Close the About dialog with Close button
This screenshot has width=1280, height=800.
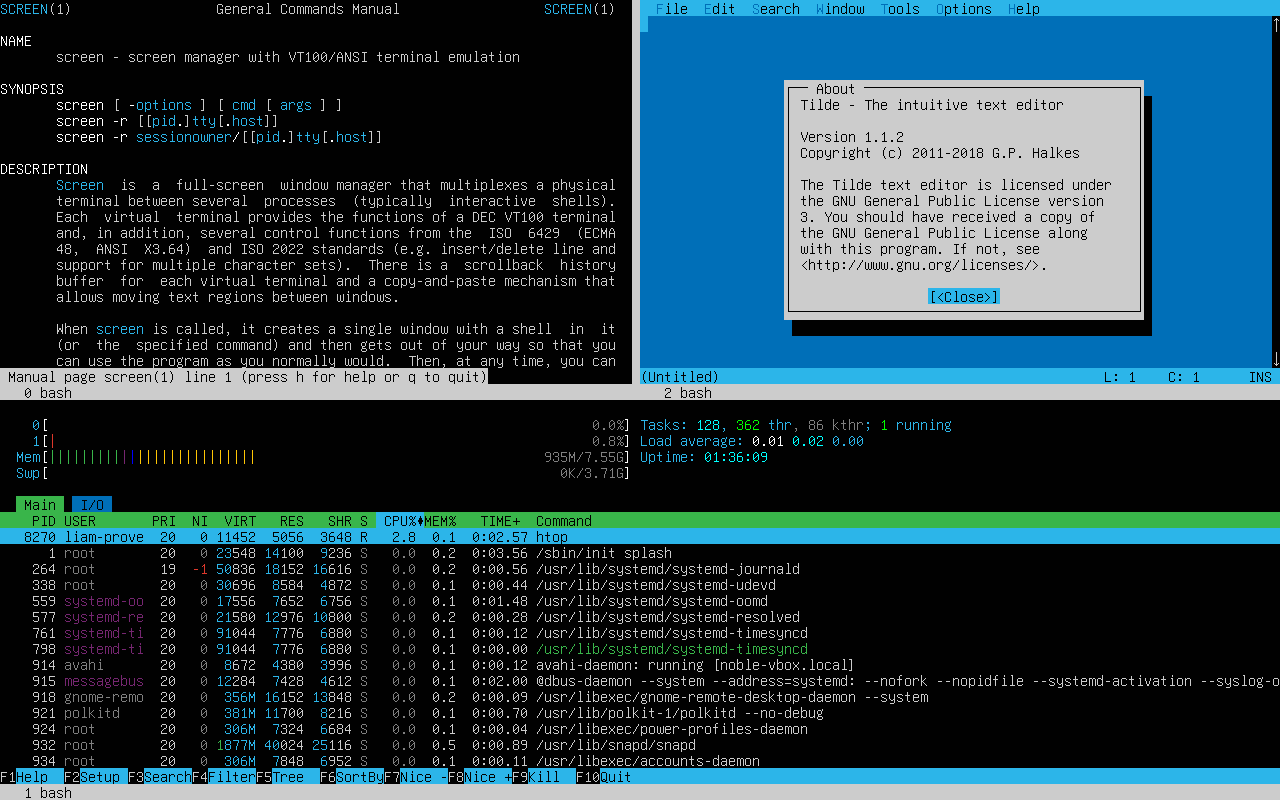point(964,297)
